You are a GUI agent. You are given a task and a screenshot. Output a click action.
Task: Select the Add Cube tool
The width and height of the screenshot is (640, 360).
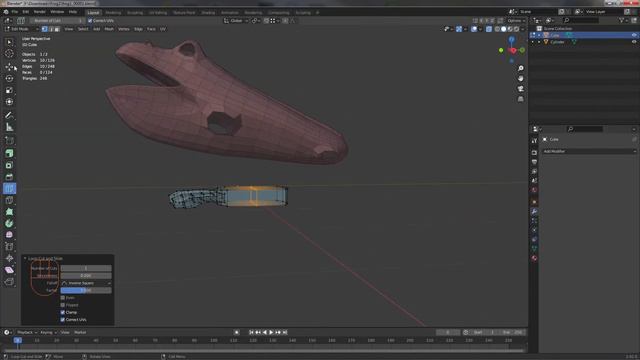(x=9, y=141)
